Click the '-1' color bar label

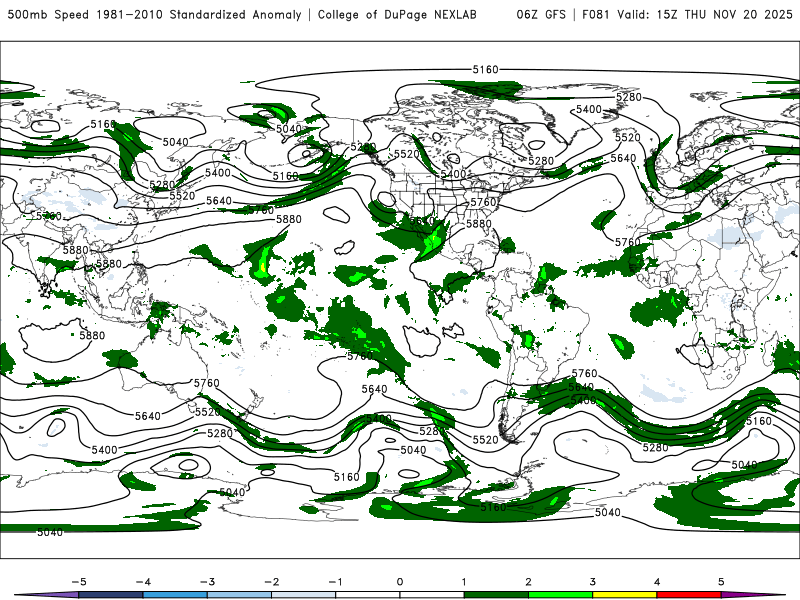[x=335, y=582]
